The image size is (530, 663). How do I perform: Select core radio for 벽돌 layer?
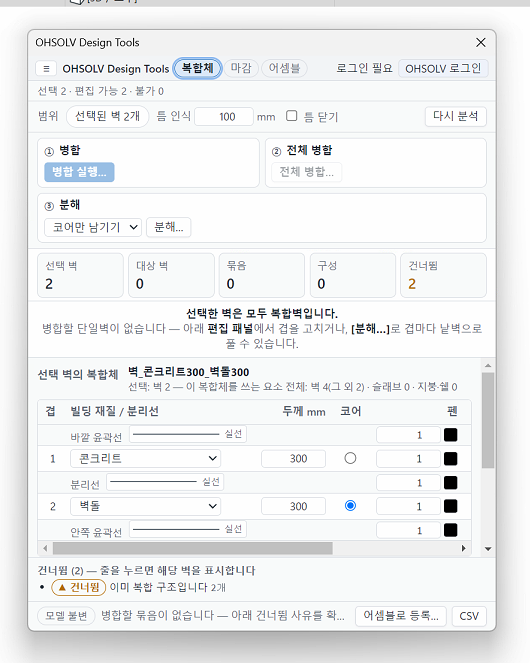coord(350,506)
